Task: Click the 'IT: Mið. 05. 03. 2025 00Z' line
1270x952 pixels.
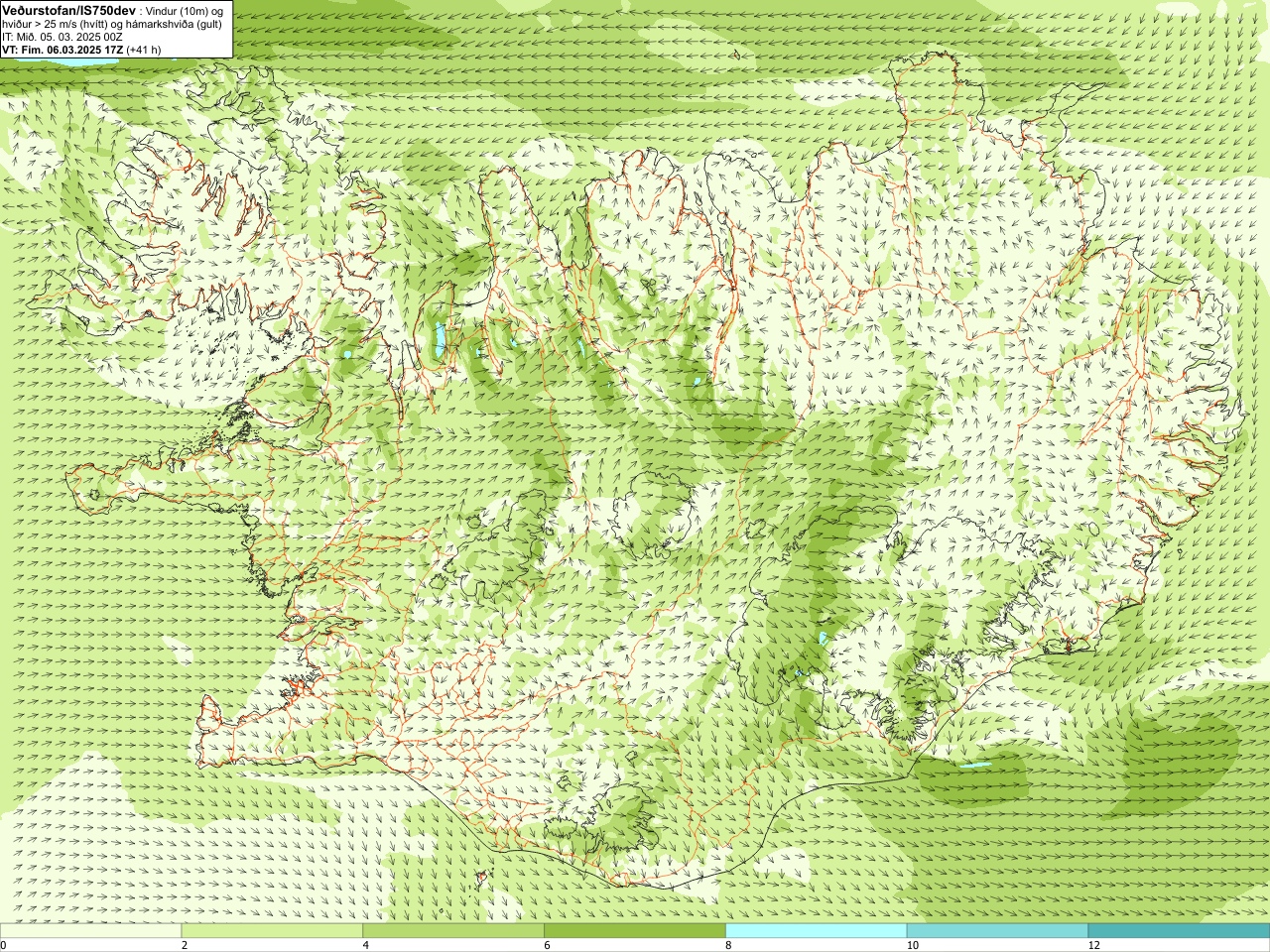Action: (63, 37)
